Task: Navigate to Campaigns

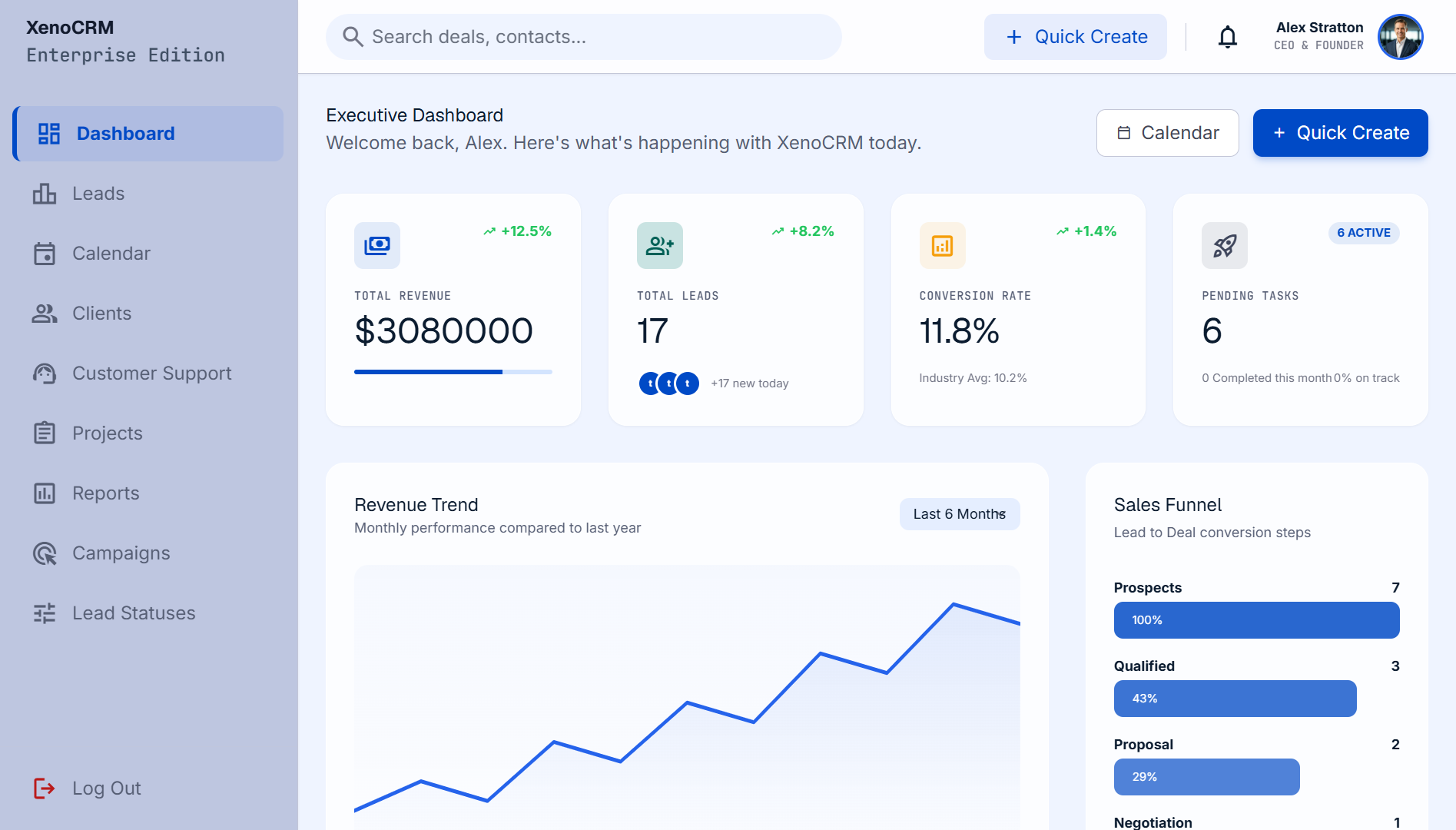Action: click(148, 553)
